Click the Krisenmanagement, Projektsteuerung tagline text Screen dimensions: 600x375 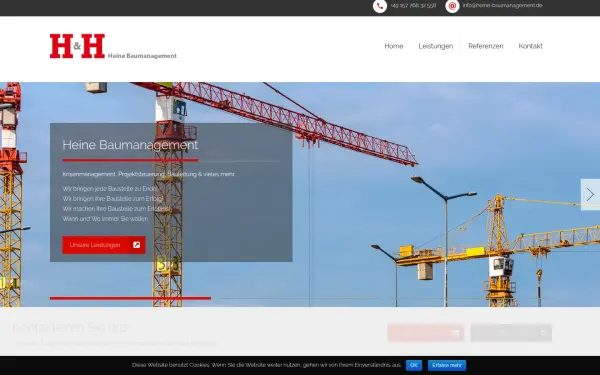[x=148, y=174]
